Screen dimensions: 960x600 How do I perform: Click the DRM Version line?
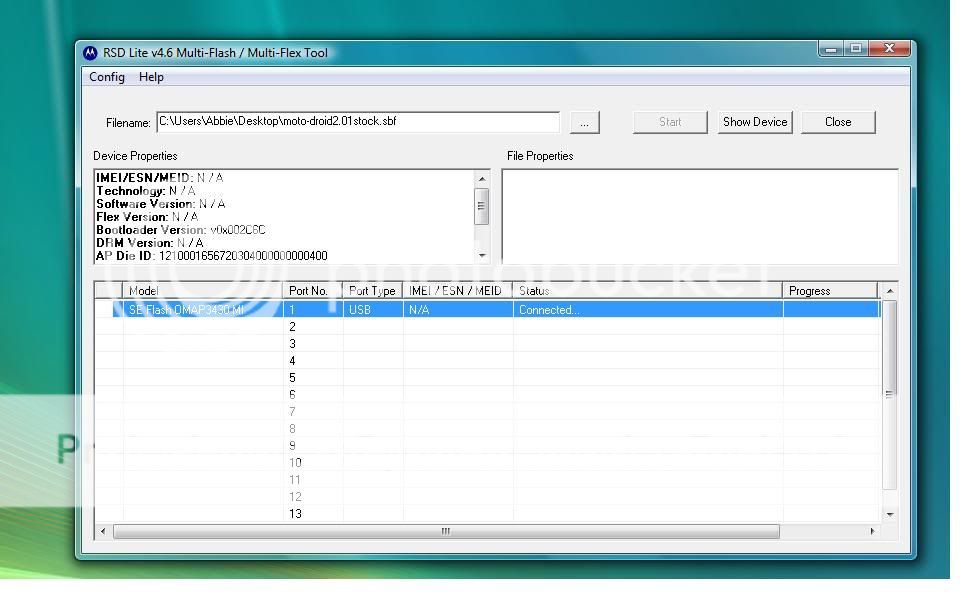(x=149, y=243)
